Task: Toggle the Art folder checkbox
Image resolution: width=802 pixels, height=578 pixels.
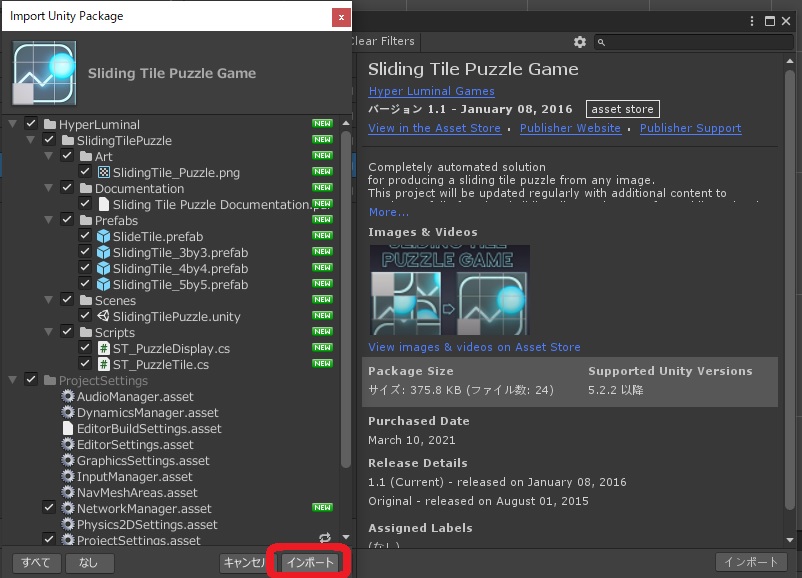Action: [67, 155]
